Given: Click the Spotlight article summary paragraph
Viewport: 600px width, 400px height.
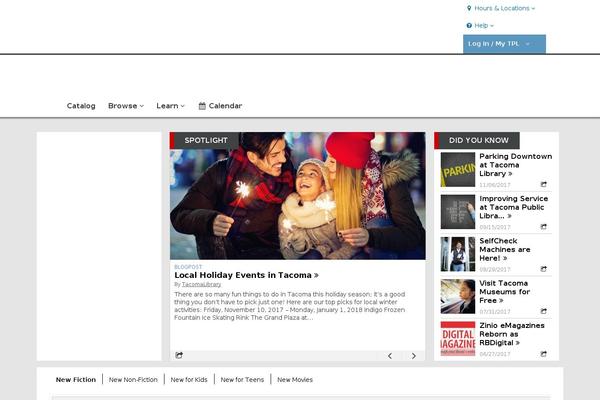Looking at the screenshot, I should click(290, 306).
